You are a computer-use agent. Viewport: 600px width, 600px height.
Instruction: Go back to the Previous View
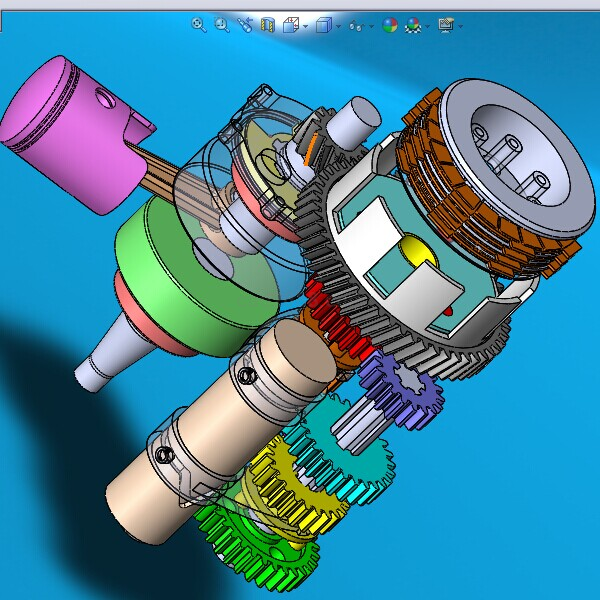[245, 25]
